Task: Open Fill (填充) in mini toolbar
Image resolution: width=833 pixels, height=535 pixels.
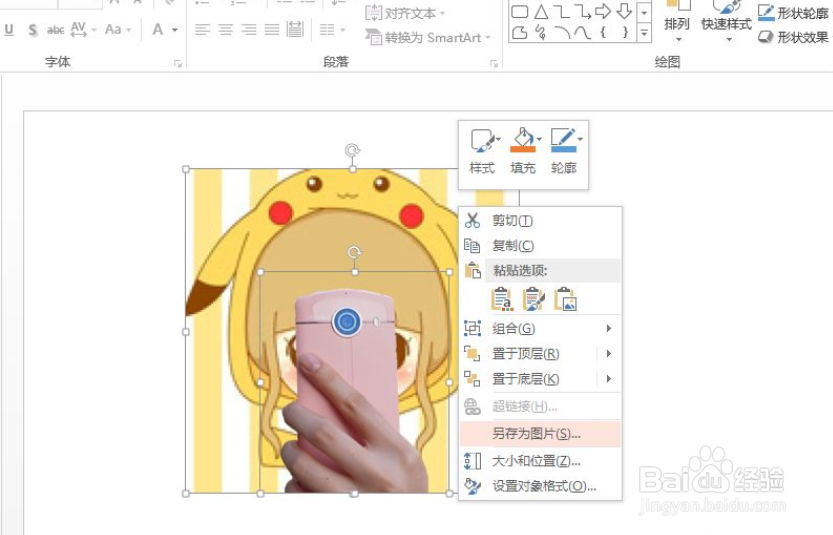Action: tap(523, 151)
